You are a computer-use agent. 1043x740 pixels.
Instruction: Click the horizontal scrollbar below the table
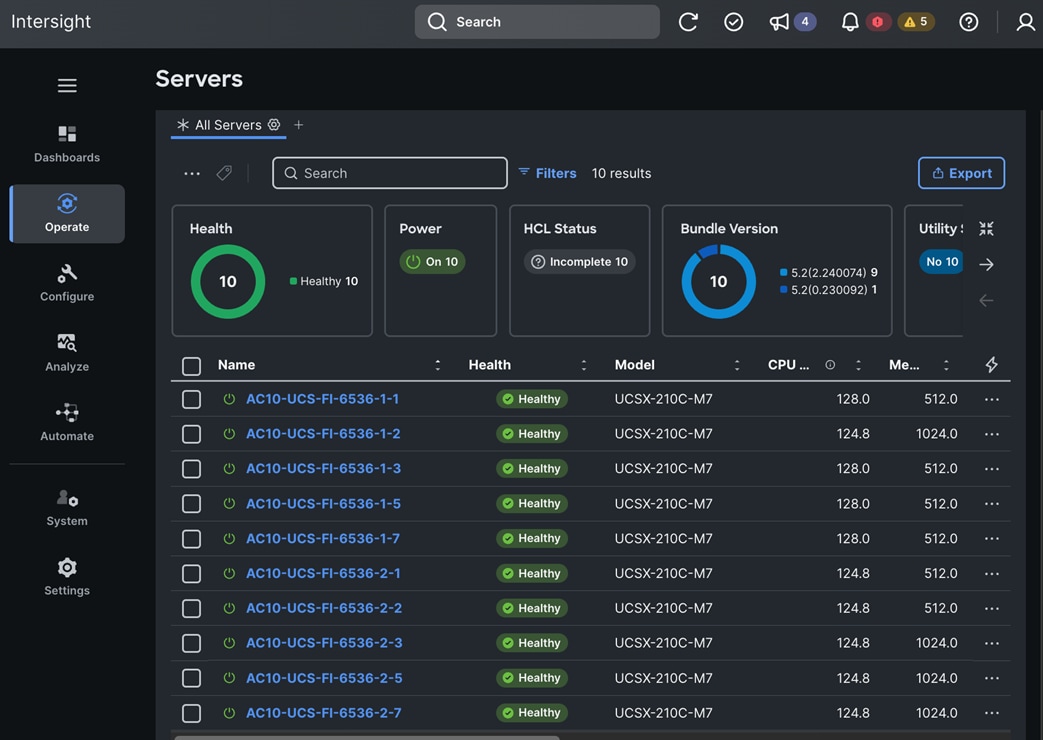(x=367, y=737)
